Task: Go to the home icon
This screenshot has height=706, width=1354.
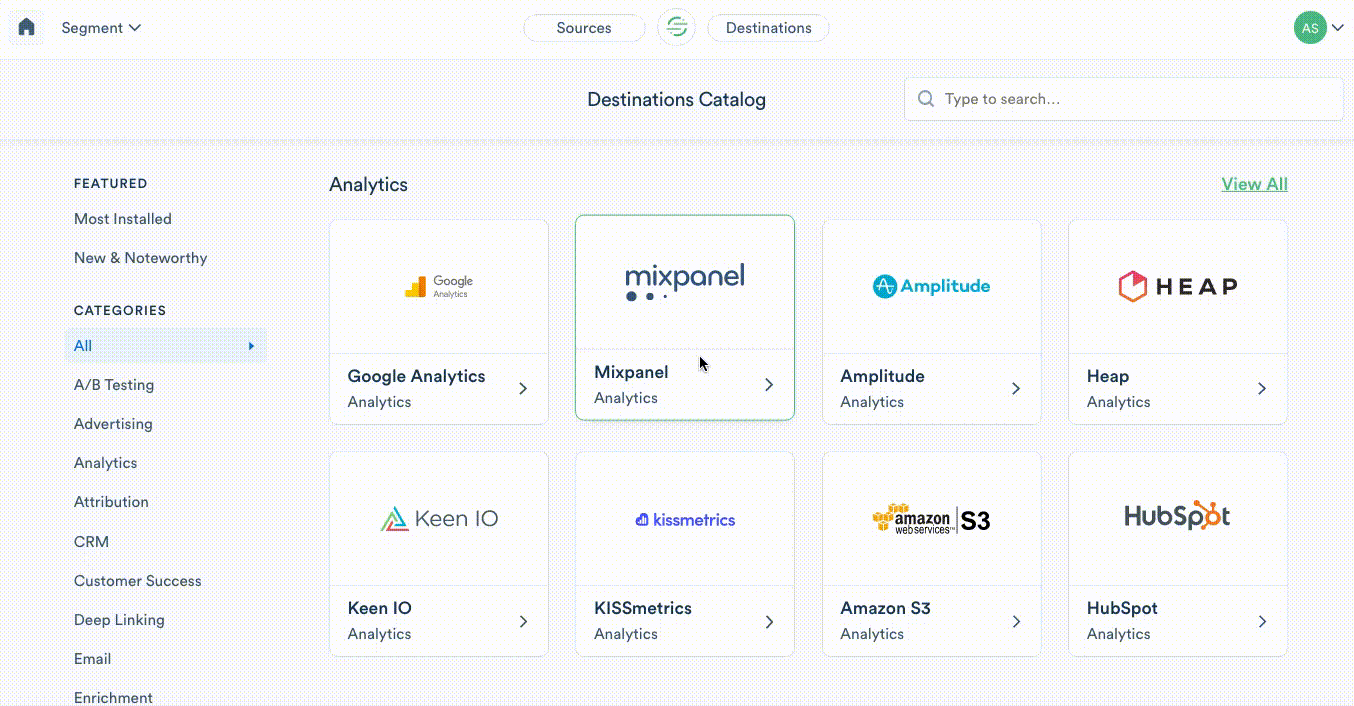Action: click(x=27, y=27)
